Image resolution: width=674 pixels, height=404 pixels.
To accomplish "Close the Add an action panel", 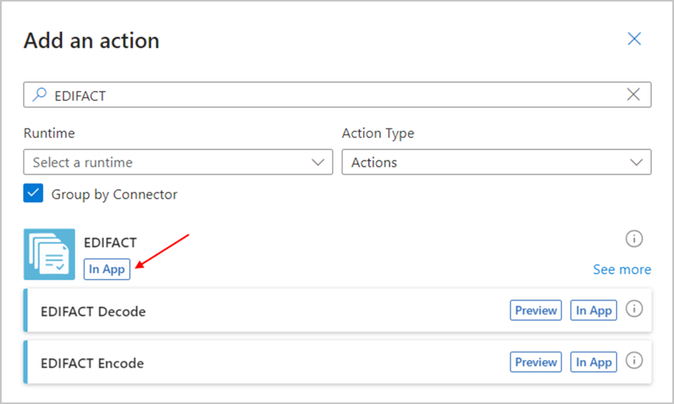I will pos(634,39).
